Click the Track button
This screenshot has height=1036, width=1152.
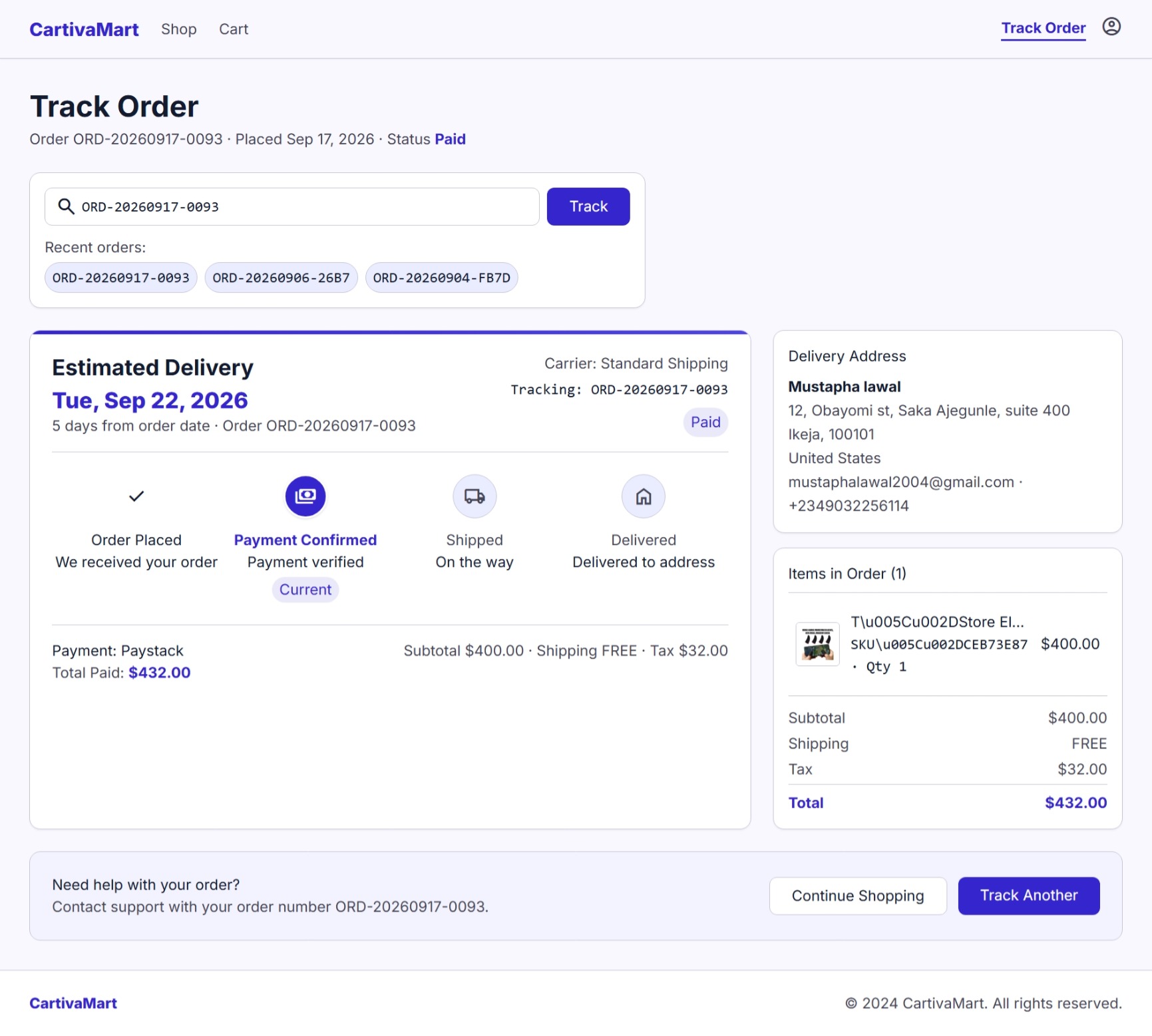coord(588,206)
